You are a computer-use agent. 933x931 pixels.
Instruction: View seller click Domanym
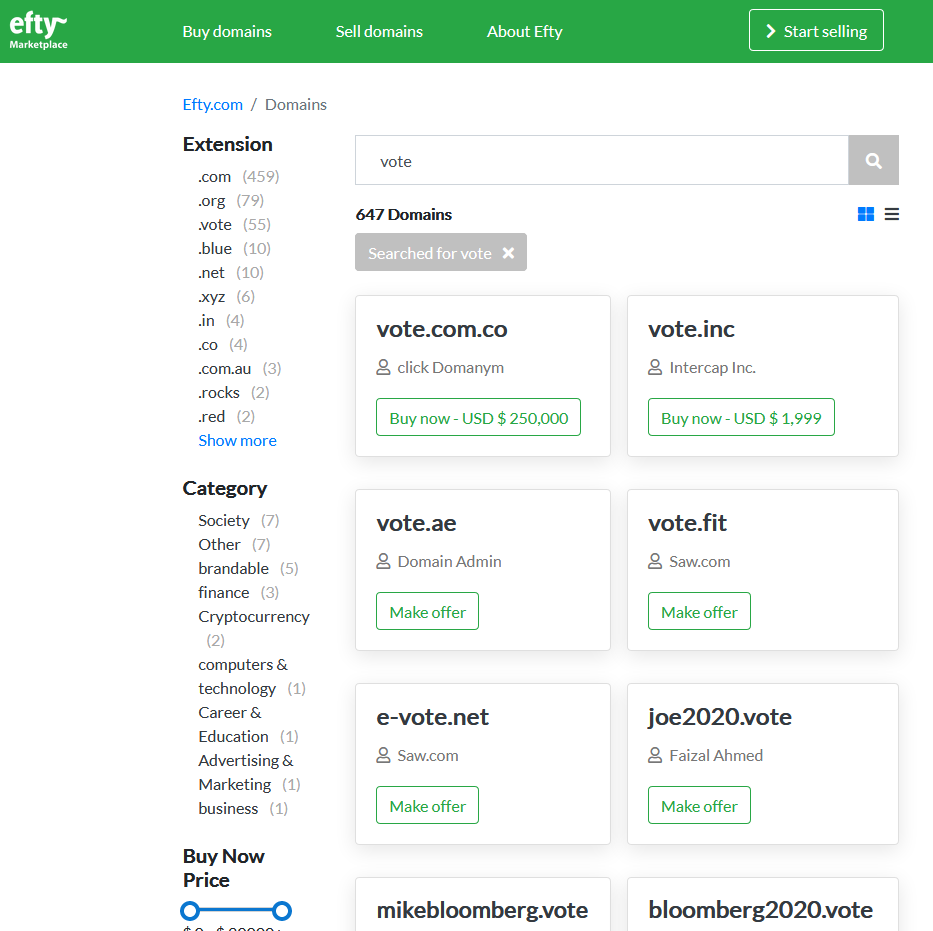tap(450, 368)
